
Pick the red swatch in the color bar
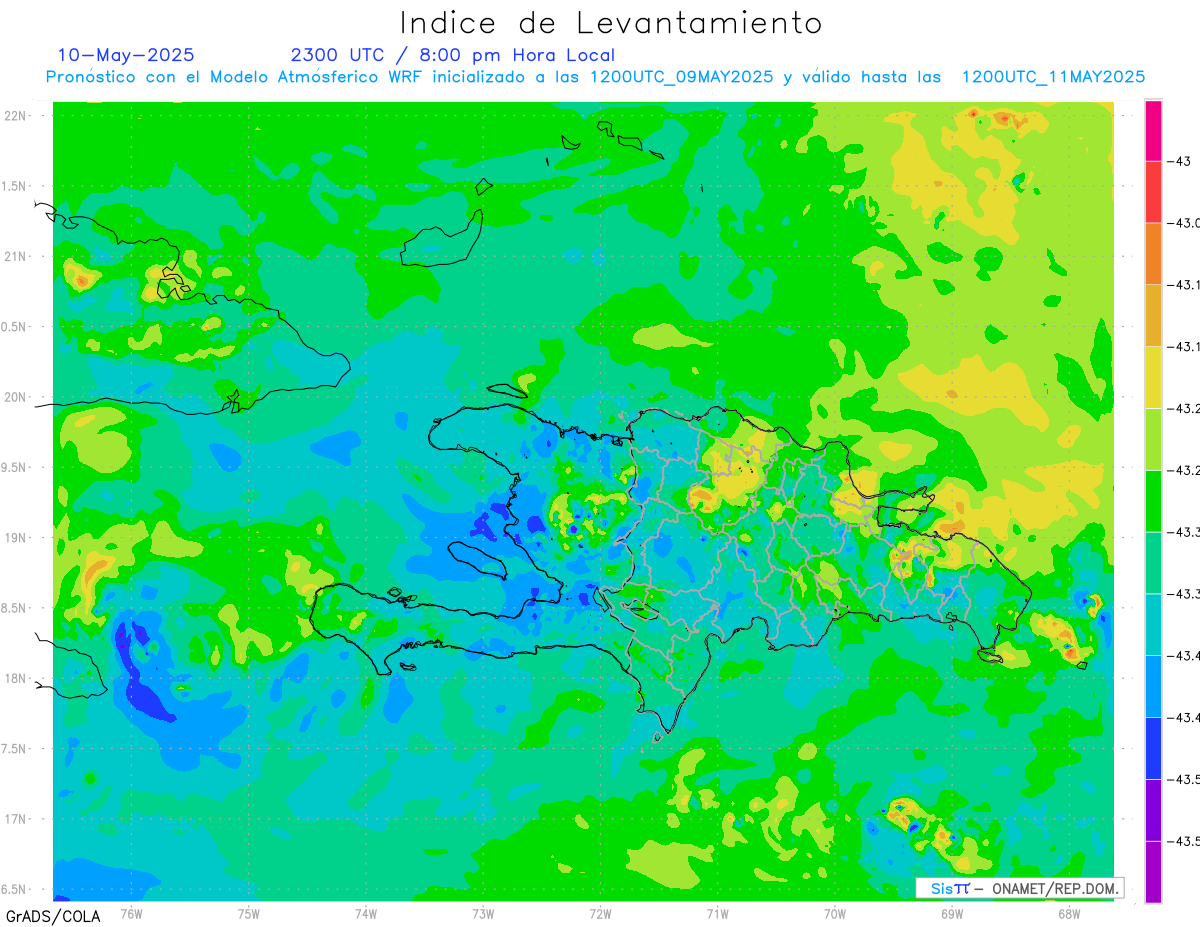point(1153,192)
